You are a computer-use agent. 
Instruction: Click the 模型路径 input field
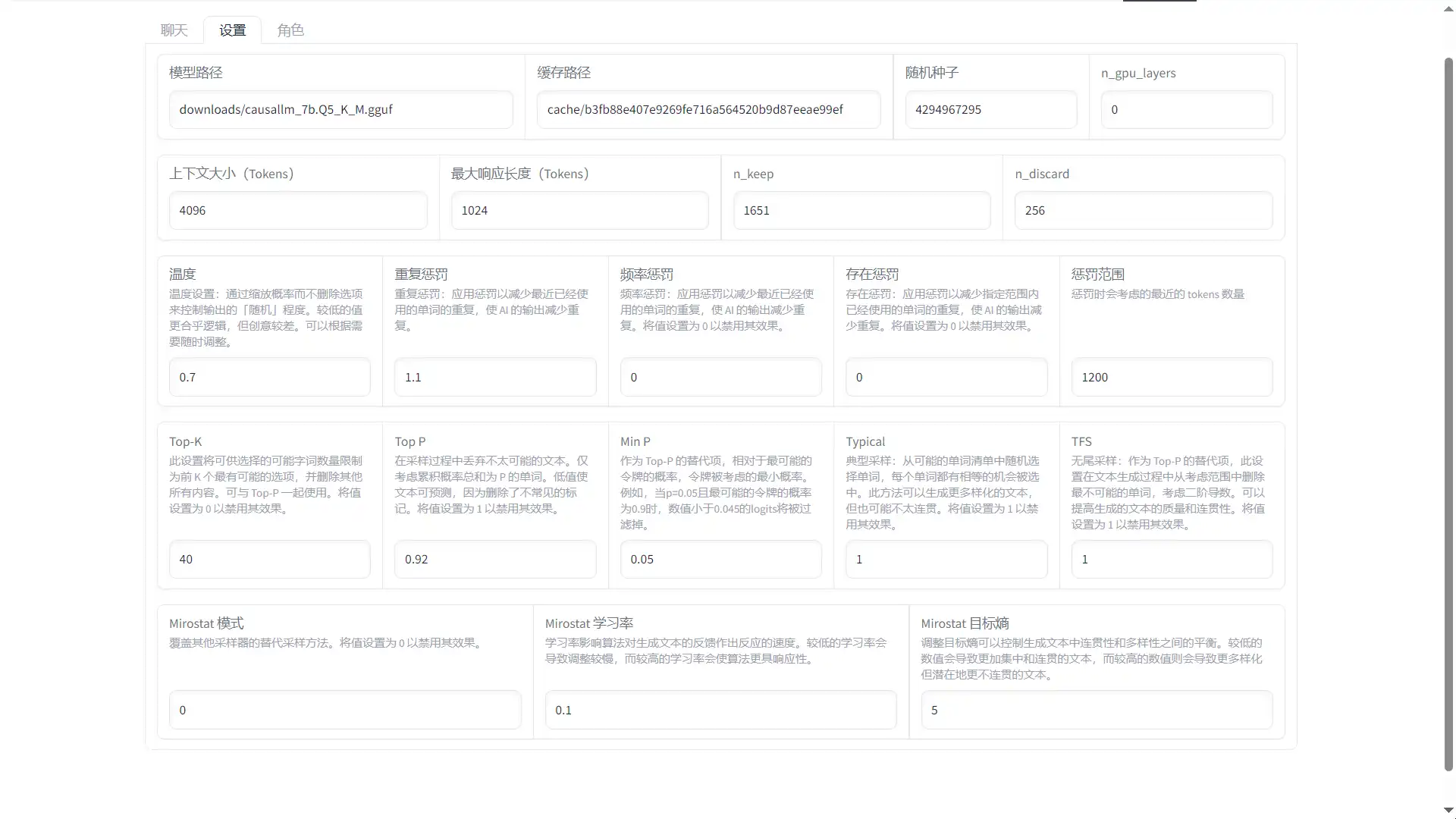(340, 110)
